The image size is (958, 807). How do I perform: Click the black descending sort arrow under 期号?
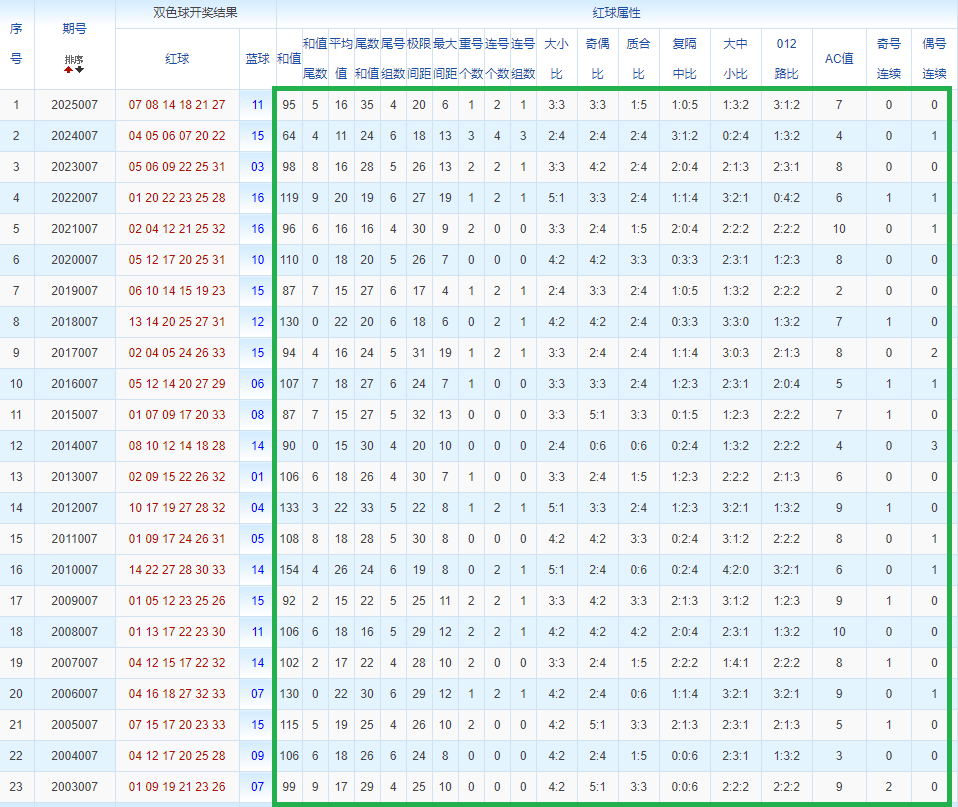[79, 70]
